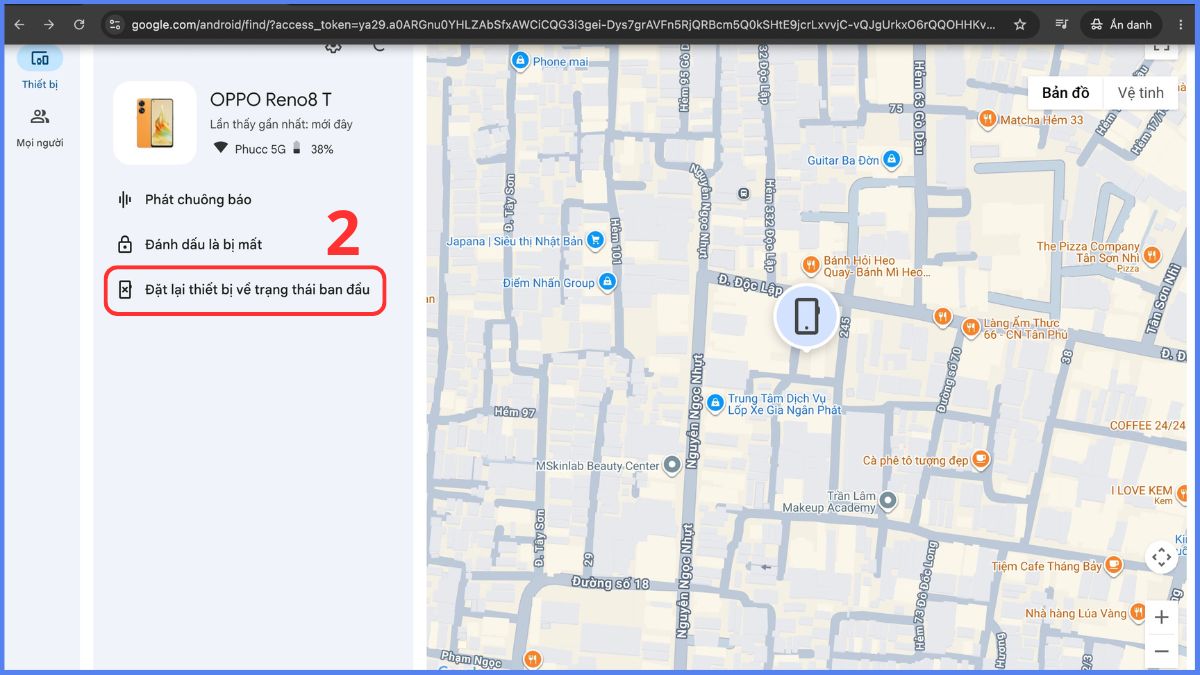Click the browser forward arrow
1200x675 pixels.
pos(49,24)
